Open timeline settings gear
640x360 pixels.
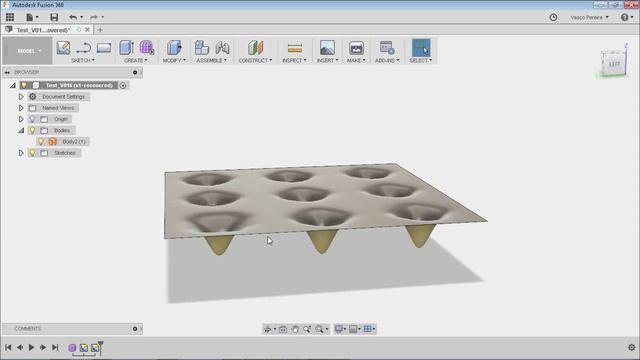point(631,347)
